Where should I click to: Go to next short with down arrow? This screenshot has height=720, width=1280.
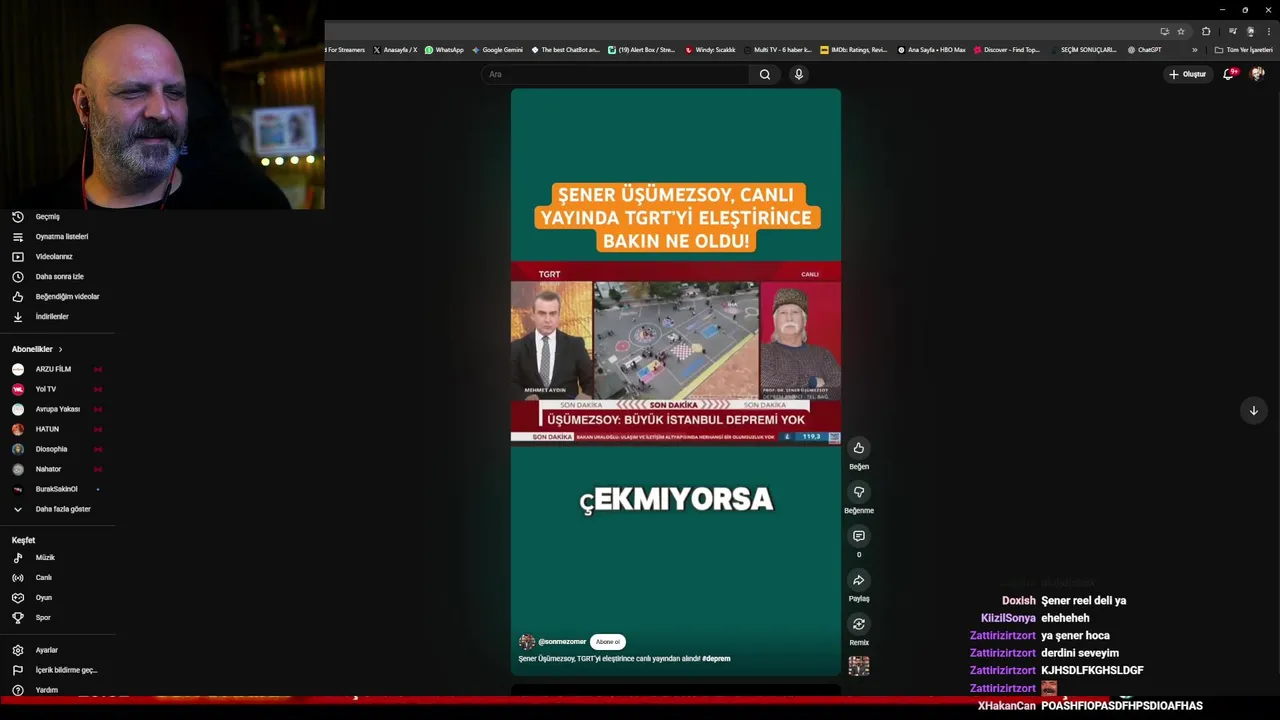coord(1253,411)
